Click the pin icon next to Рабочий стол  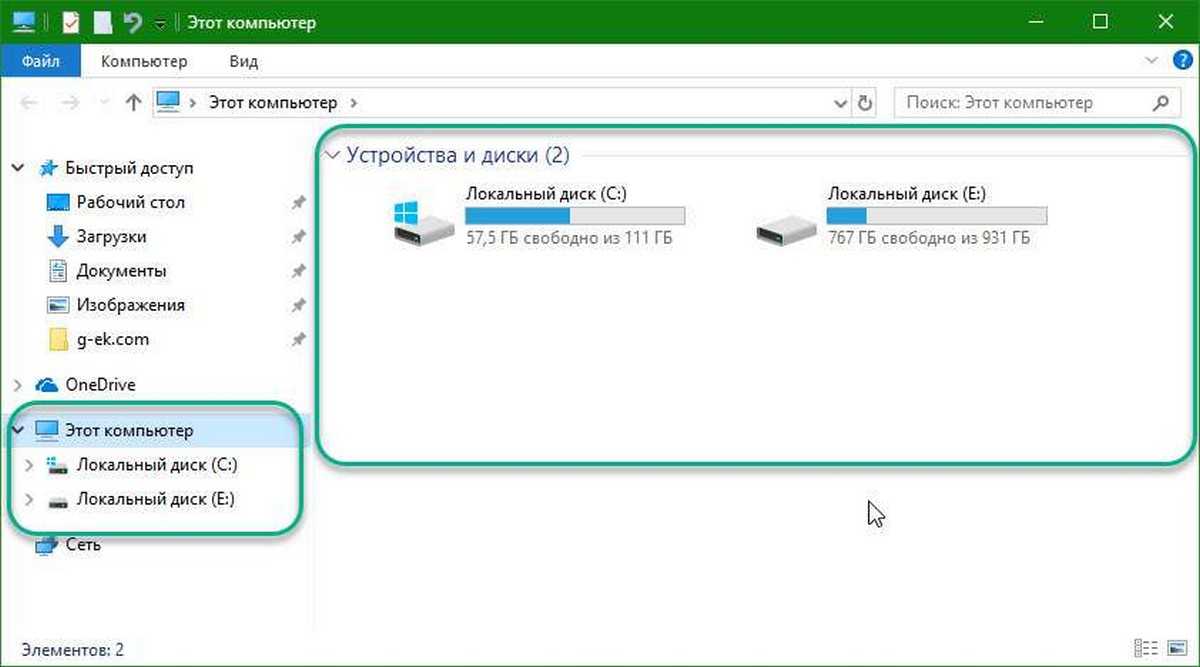click(x=297, y=203)
